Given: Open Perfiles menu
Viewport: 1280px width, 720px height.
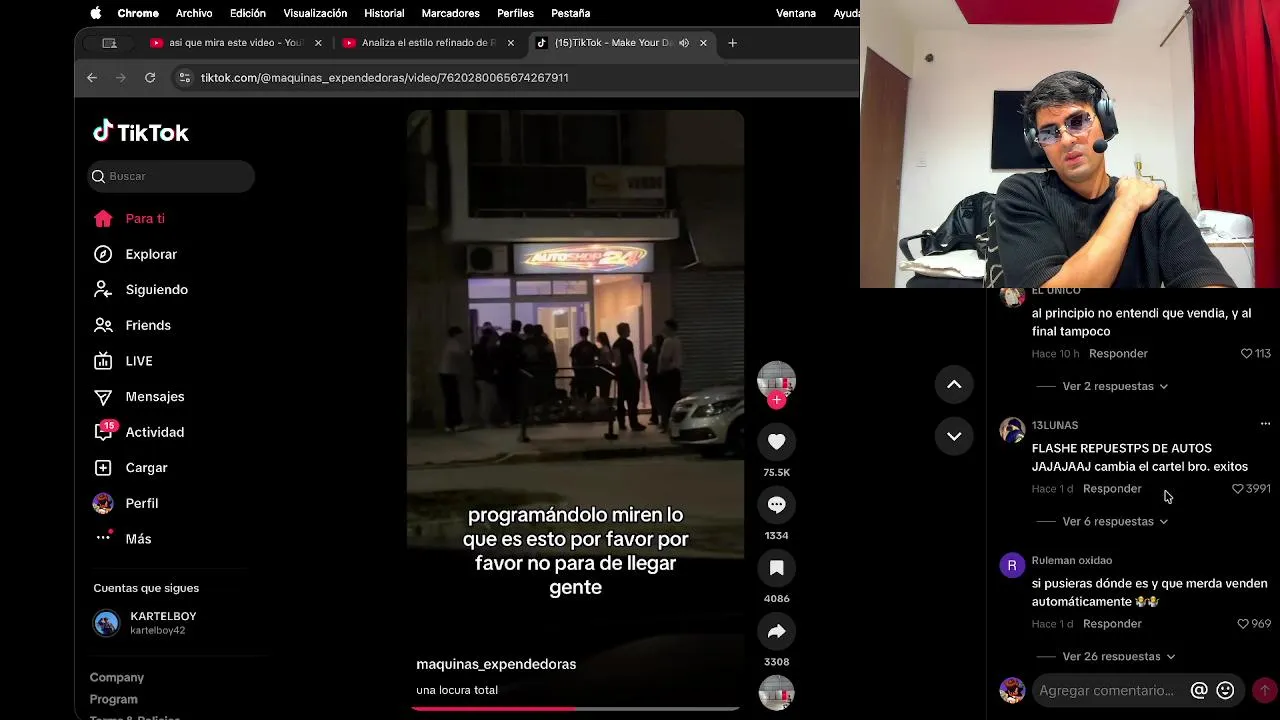Looking at the screenshot, I should click(x=516, y=13).
